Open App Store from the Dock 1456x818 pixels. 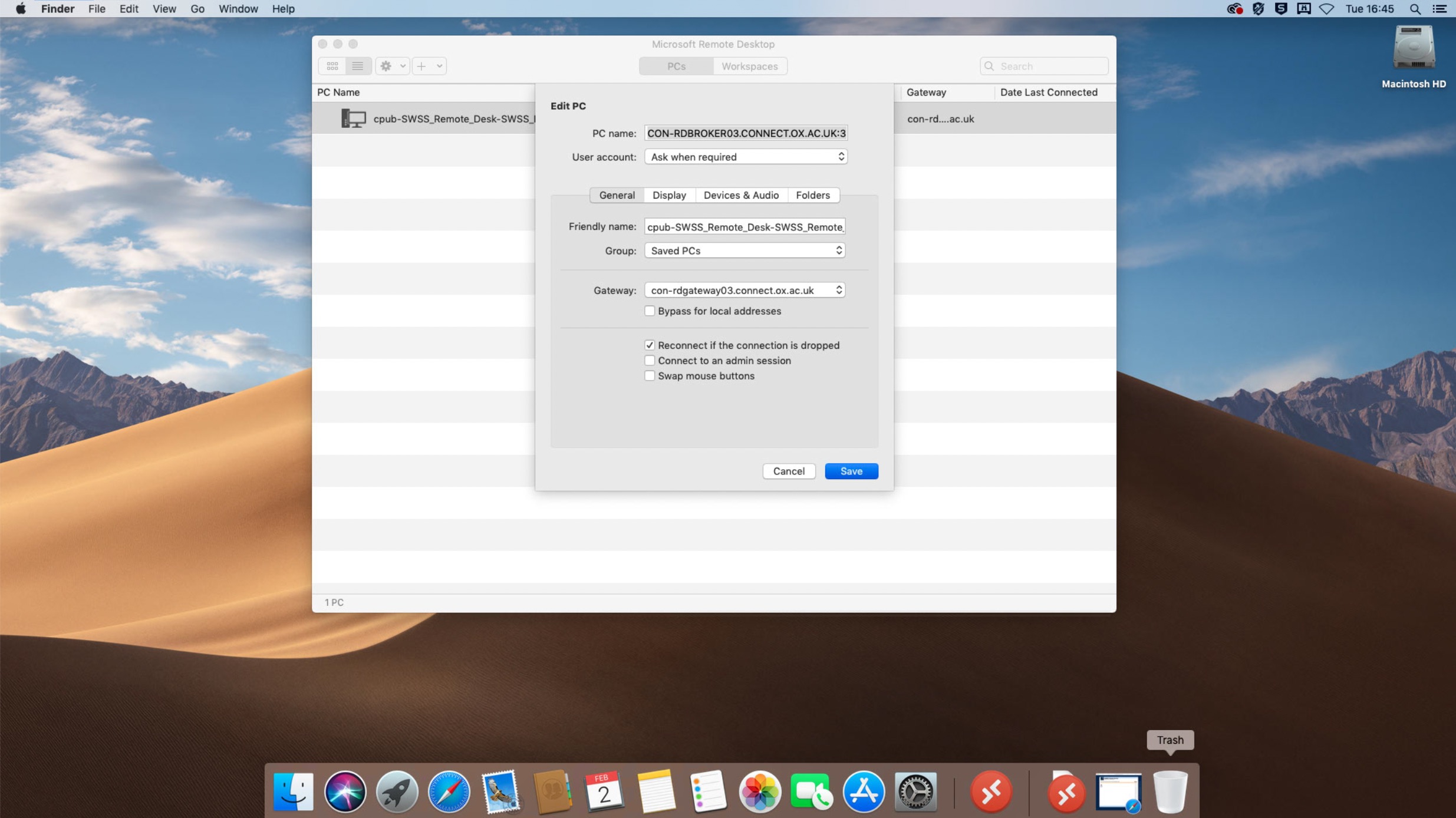coord(864,791)
